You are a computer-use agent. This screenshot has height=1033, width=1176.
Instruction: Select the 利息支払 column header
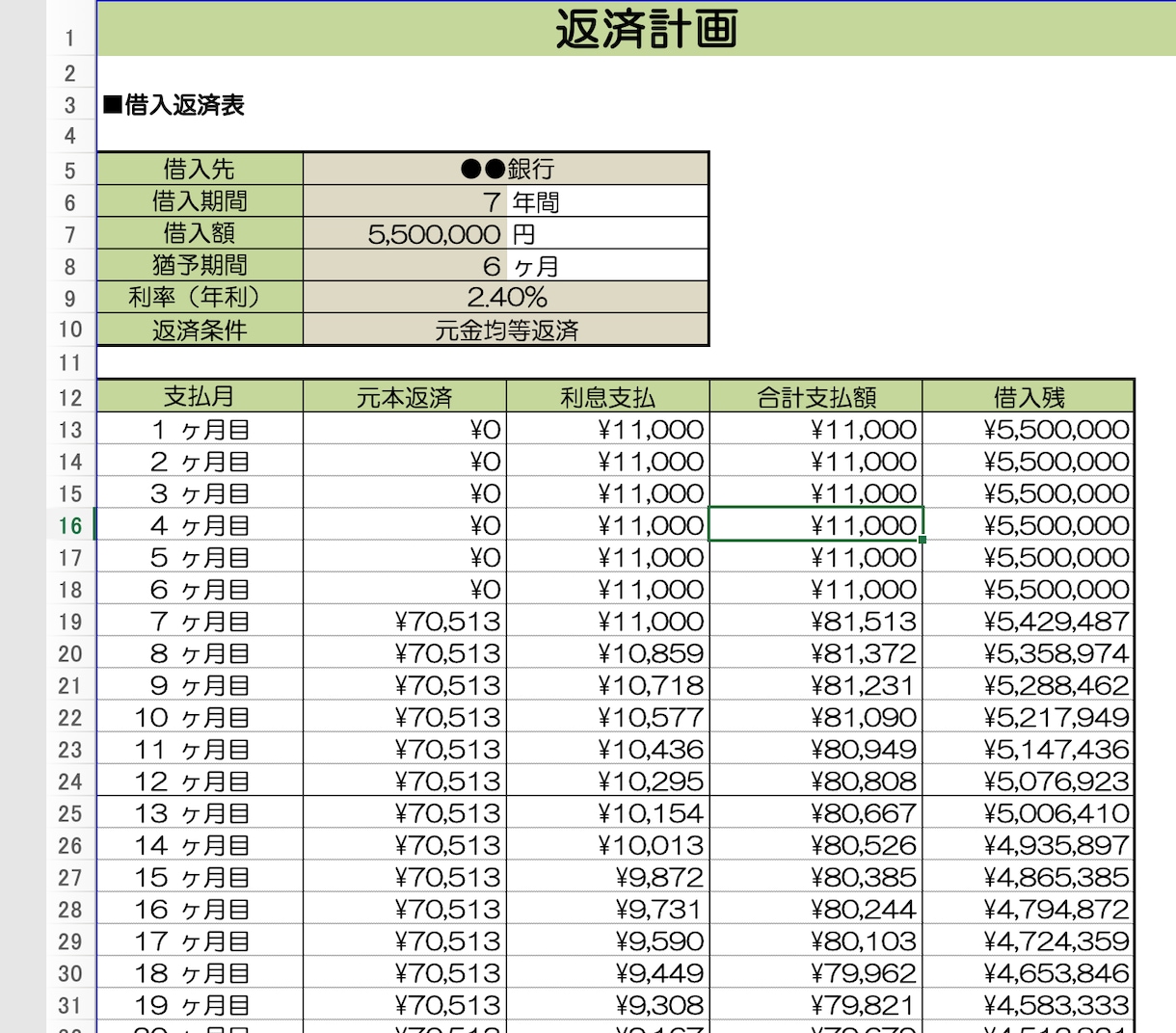[608, 397]
